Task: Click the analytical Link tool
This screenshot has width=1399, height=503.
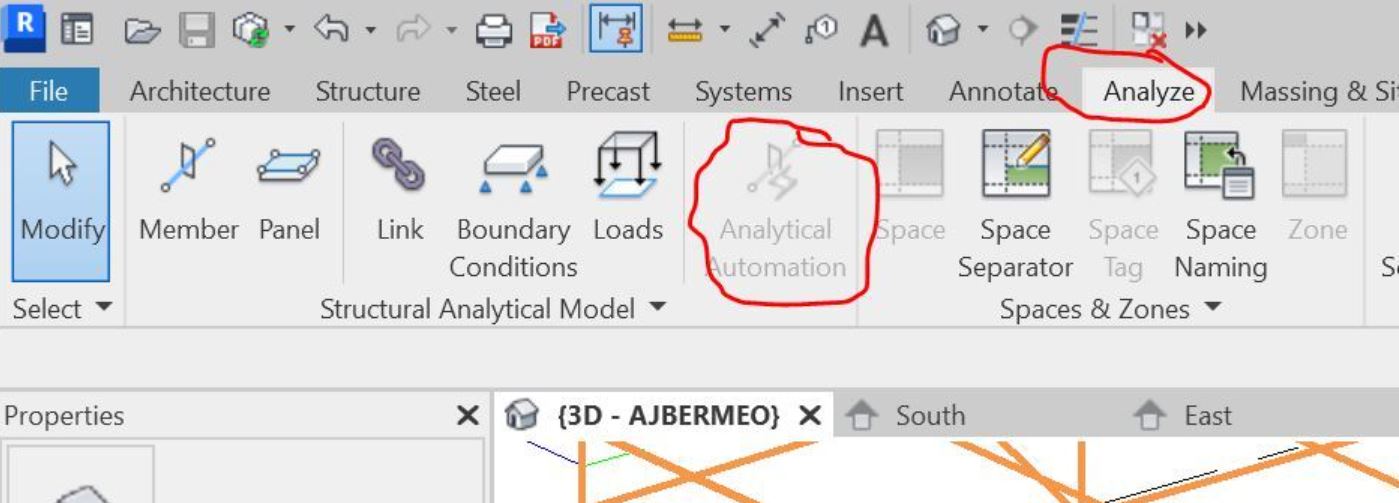Action: (400, 190)
